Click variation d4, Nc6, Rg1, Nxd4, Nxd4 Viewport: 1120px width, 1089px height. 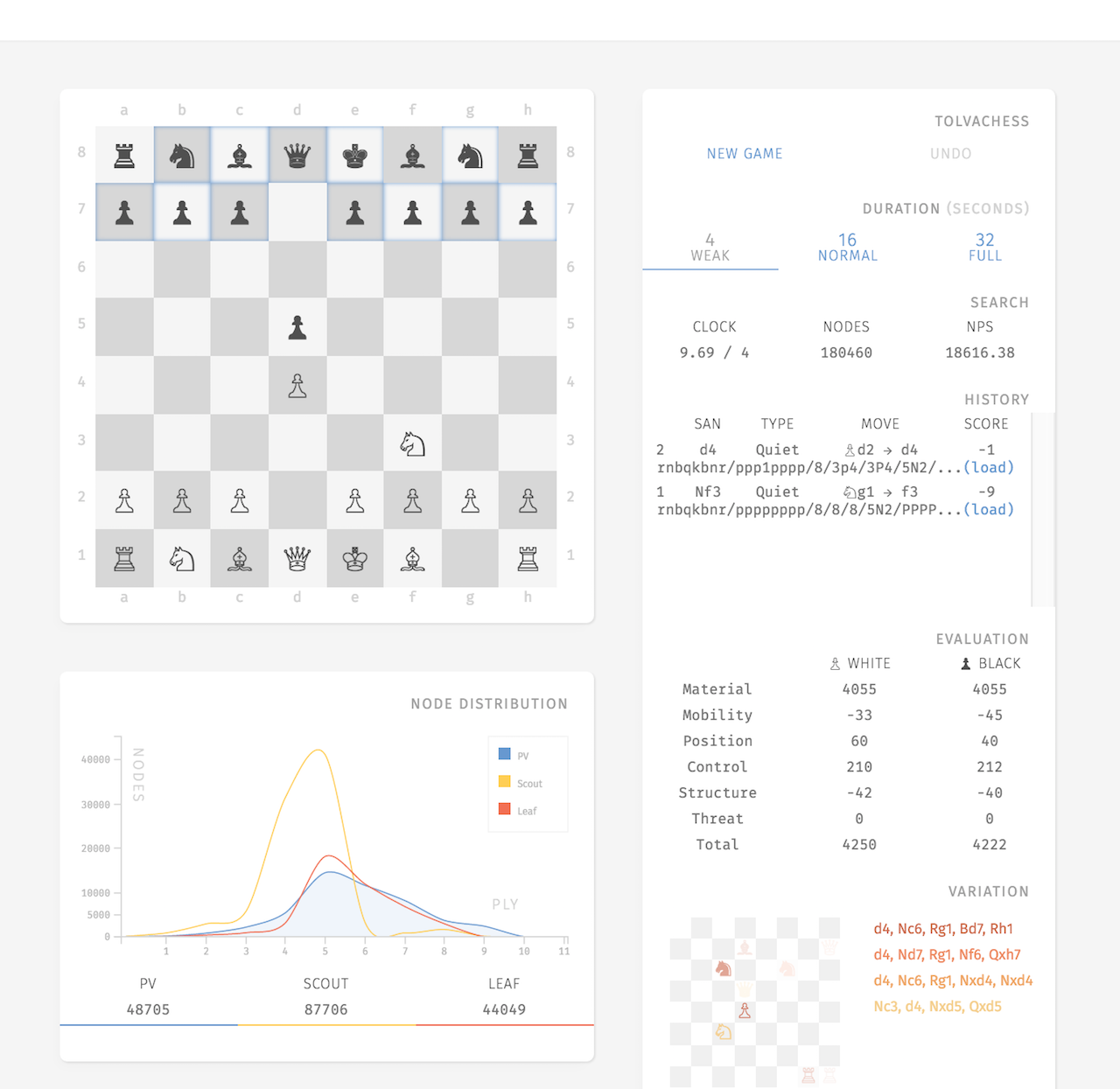point(953,981)
